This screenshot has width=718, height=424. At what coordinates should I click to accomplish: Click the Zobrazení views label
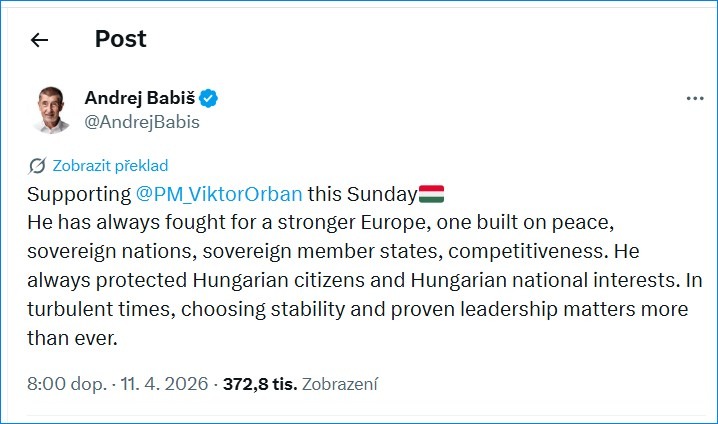point(340,384)
